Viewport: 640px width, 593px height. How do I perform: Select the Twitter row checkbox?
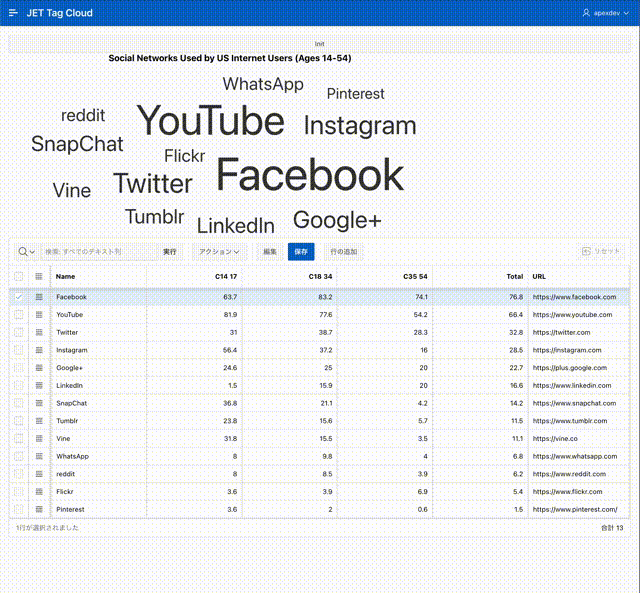pos(18,332)
